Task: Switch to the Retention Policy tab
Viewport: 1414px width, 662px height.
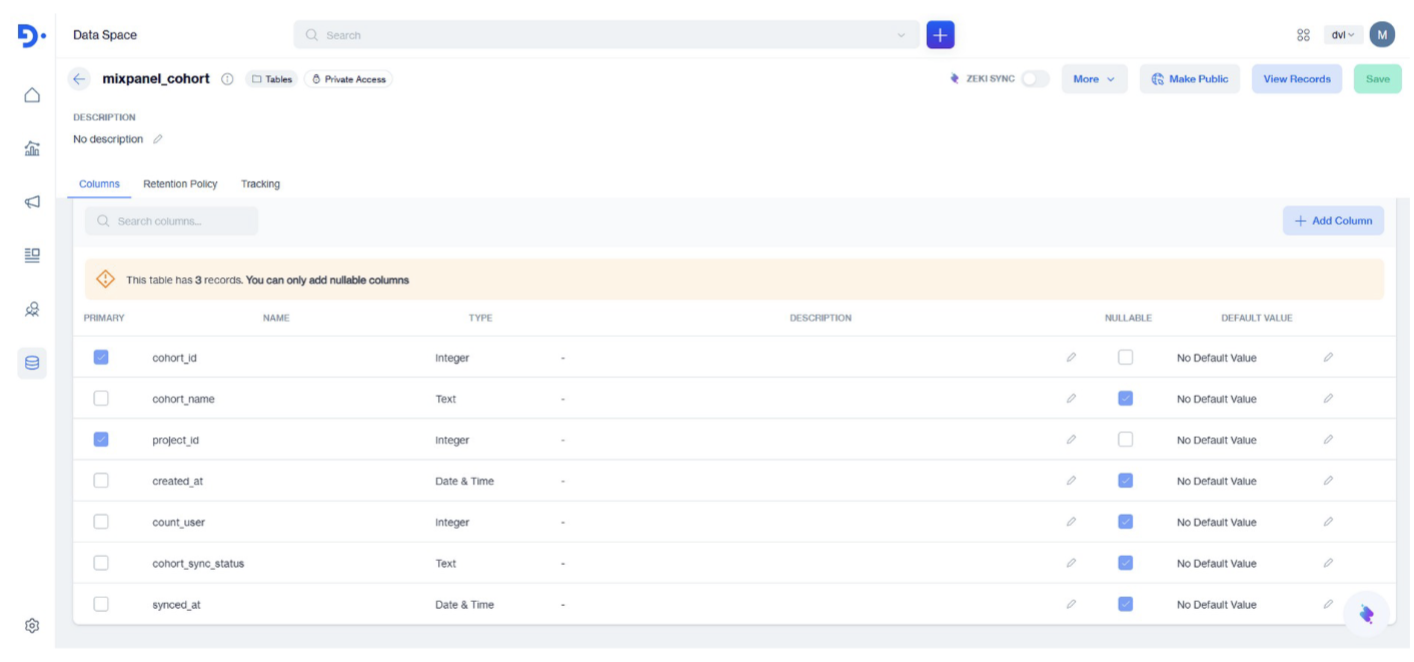Action: tap(180, 184)
